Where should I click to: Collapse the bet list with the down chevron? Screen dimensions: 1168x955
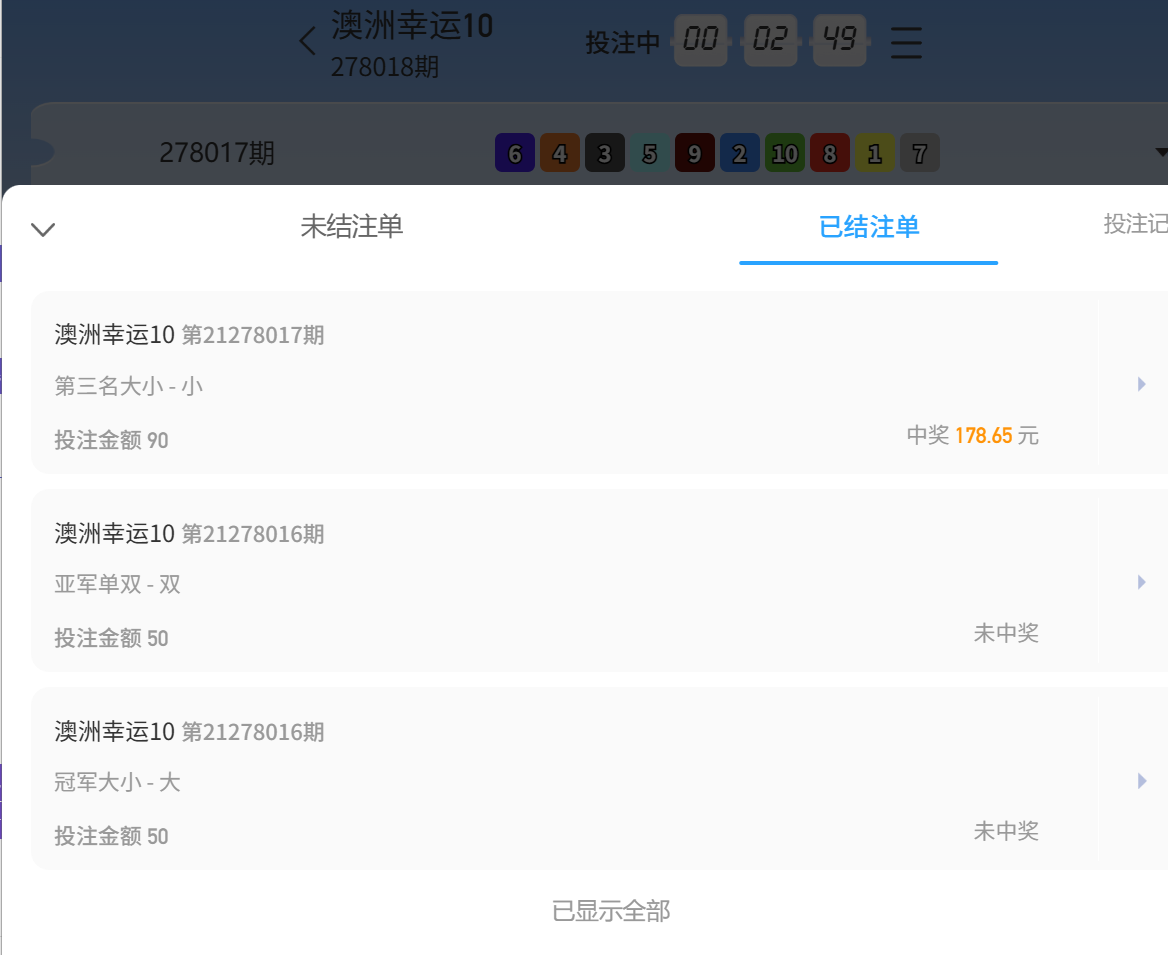pos(43,229)
